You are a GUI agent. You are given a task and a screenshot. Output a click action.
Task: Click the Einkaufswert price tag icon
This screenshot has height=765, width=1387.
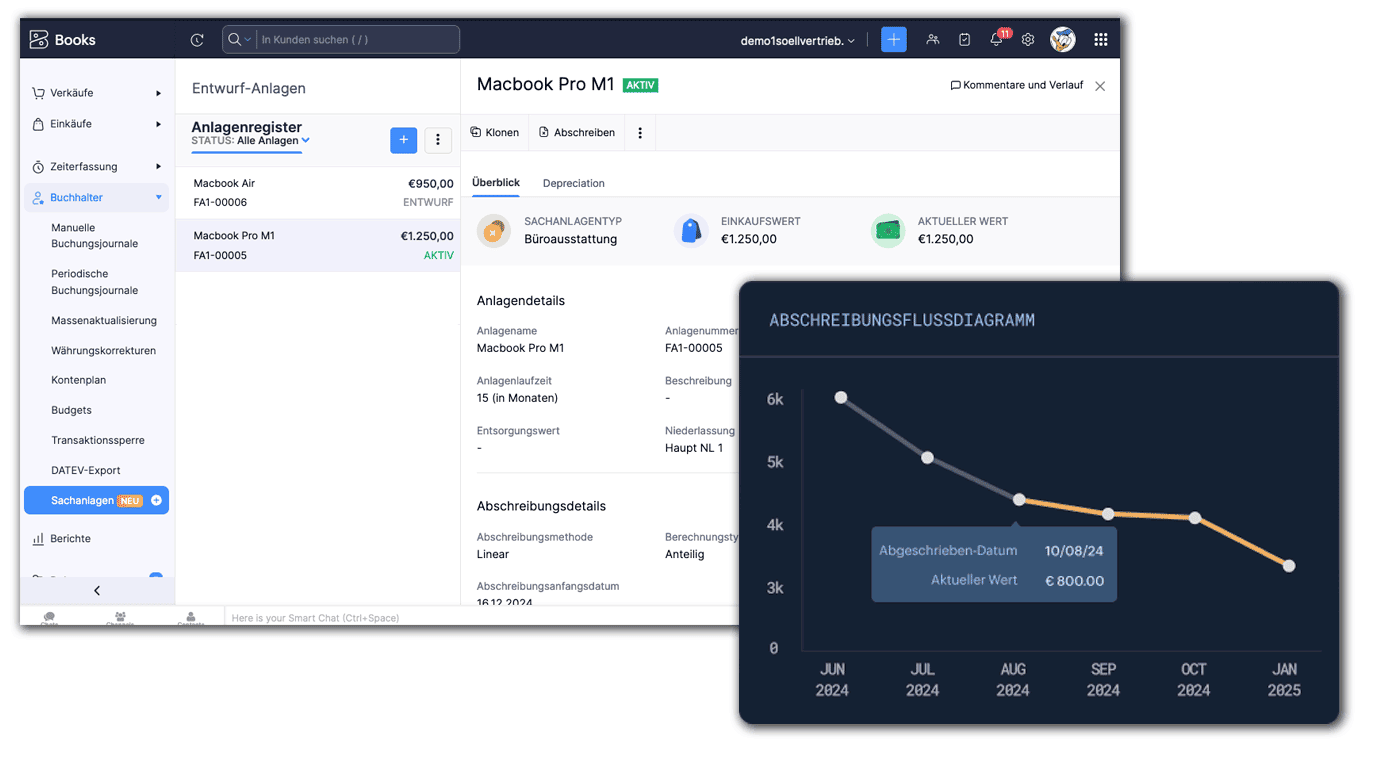[x=691, y=231]
